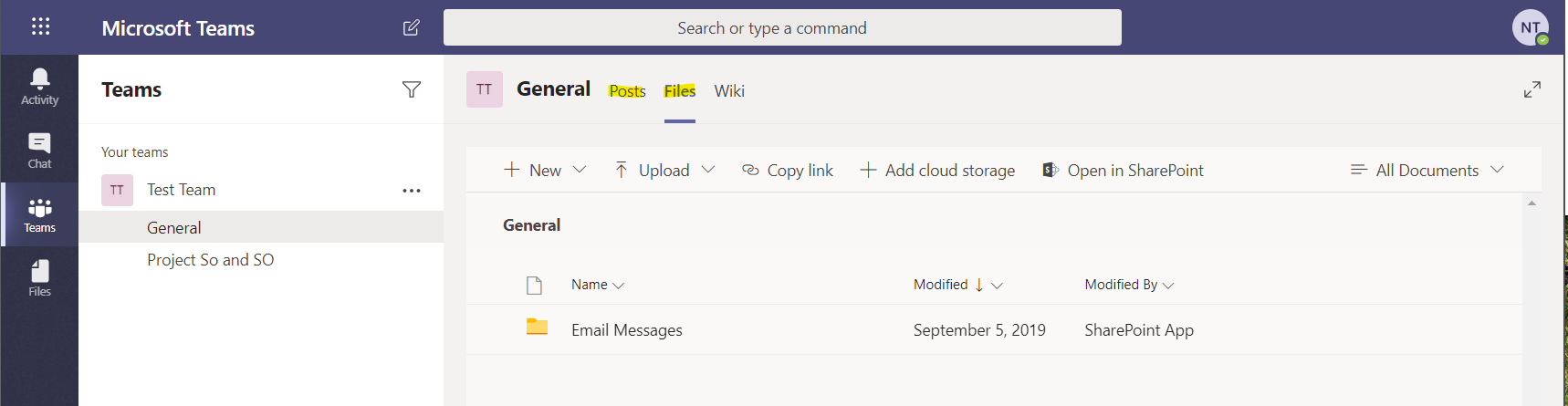Click Add cloud storage
The height and width of the screenshot is (406, 1568).
coord(937,170)
